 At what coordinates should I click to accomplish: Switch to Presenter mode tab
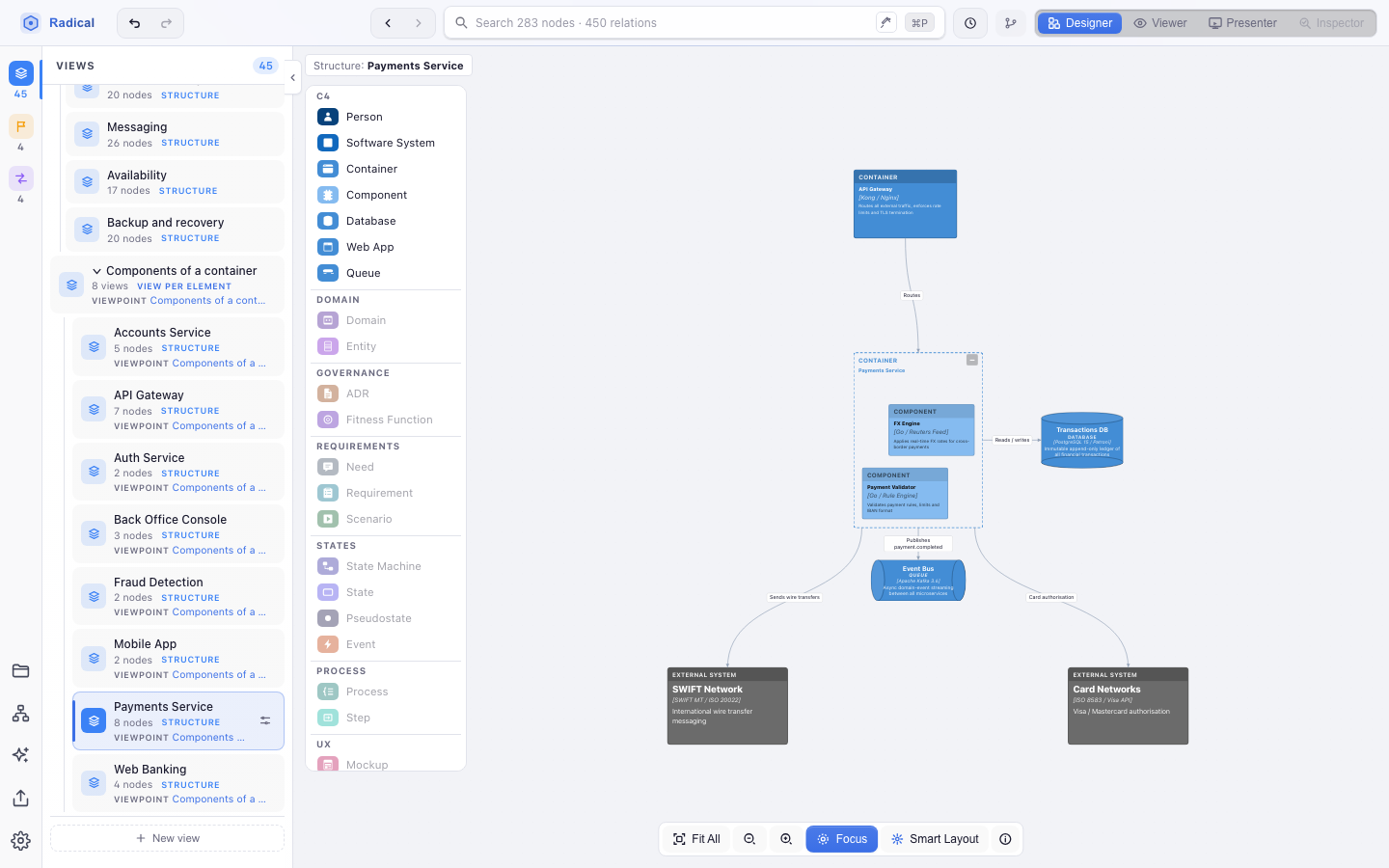click(1243, 23)
